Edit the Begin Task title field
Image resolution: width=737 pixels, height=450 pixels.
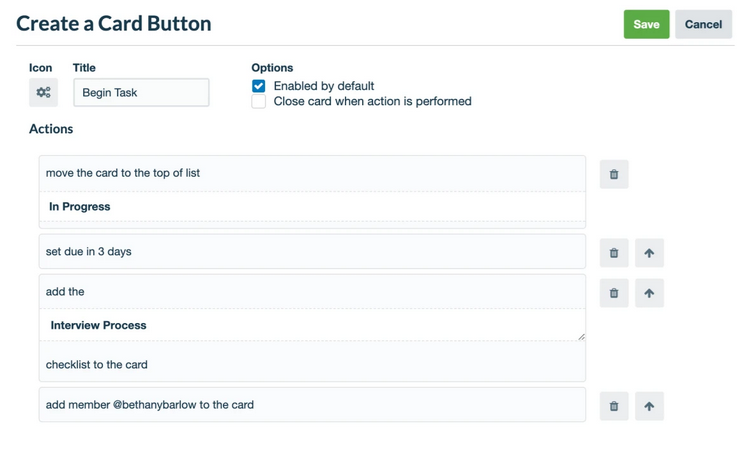141,93
